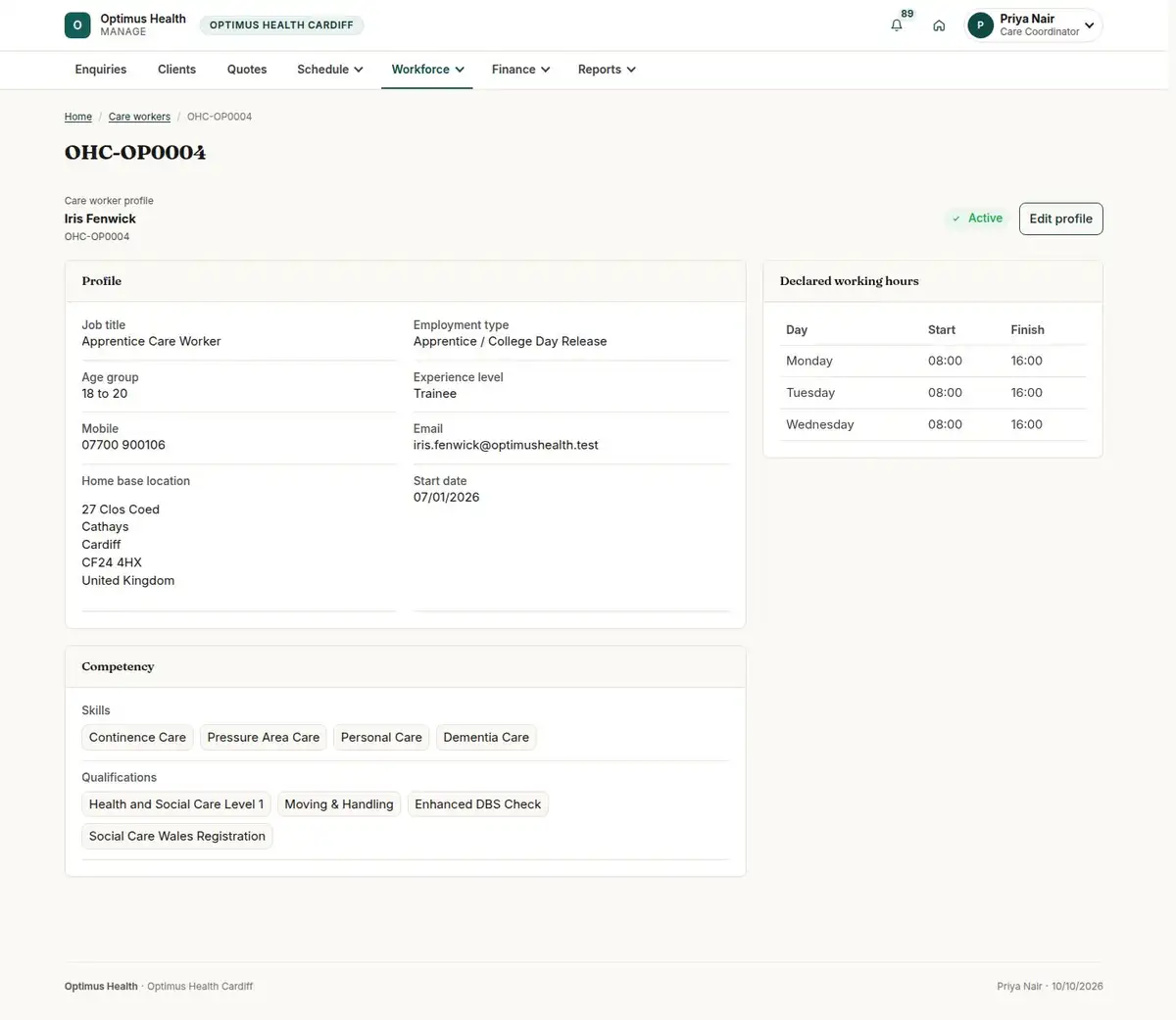Click the Iris Fenwick name heading
The image size is (1176, 1020).
coord(100,219)
